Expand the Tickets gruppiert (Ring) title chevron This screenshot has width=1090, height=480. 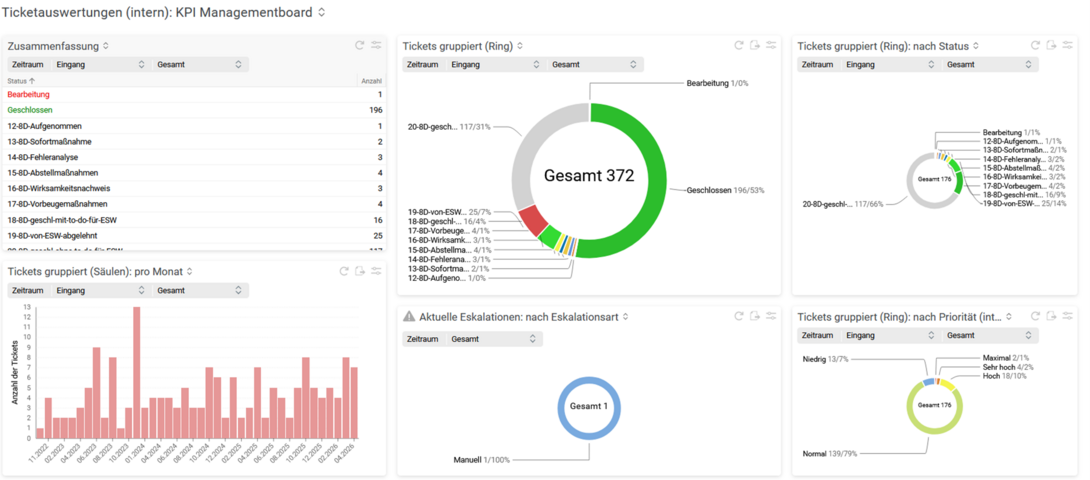[x=520, y=46]
